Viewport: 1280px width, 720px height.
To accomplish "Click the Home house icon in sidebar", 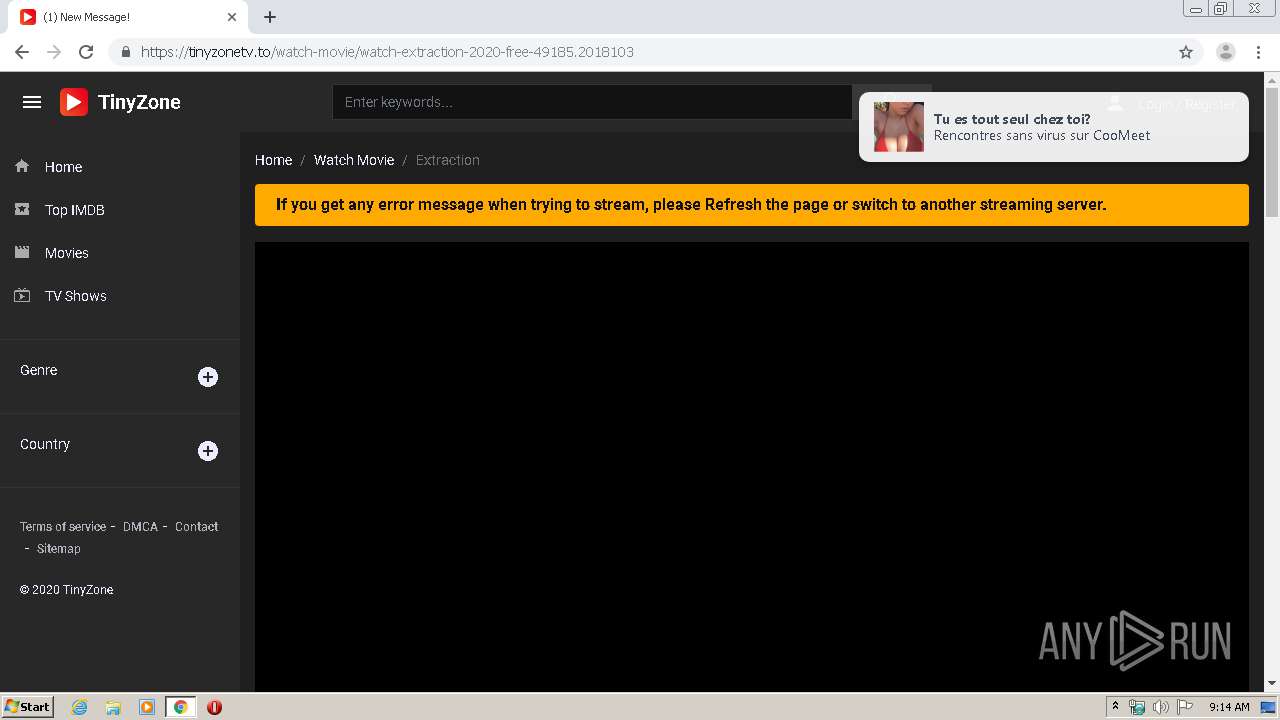I will [22, 167].
